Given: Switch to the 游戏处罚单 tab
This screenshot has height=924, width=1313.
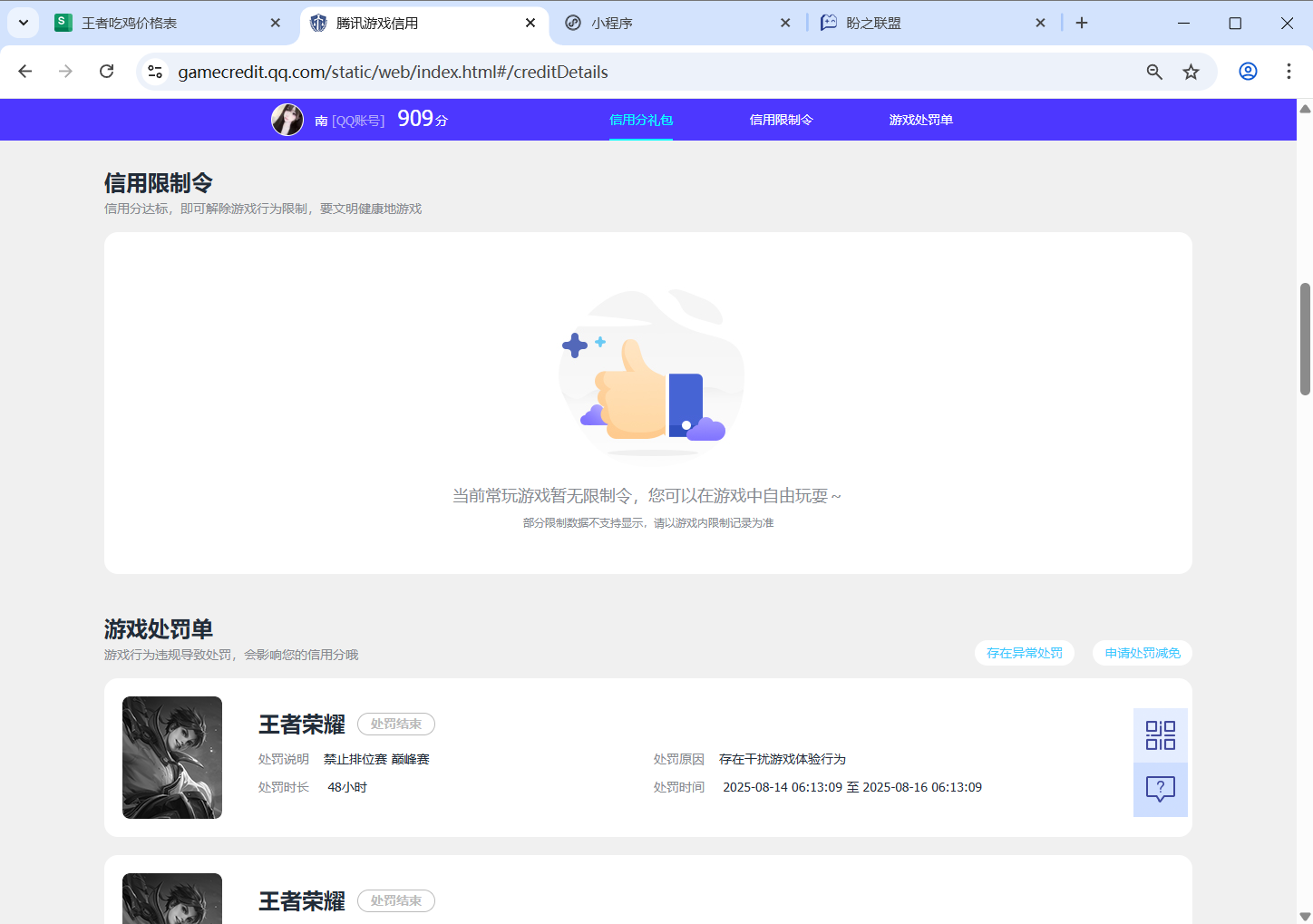Looking at the screenshot, I should click(x=921, y=119).
